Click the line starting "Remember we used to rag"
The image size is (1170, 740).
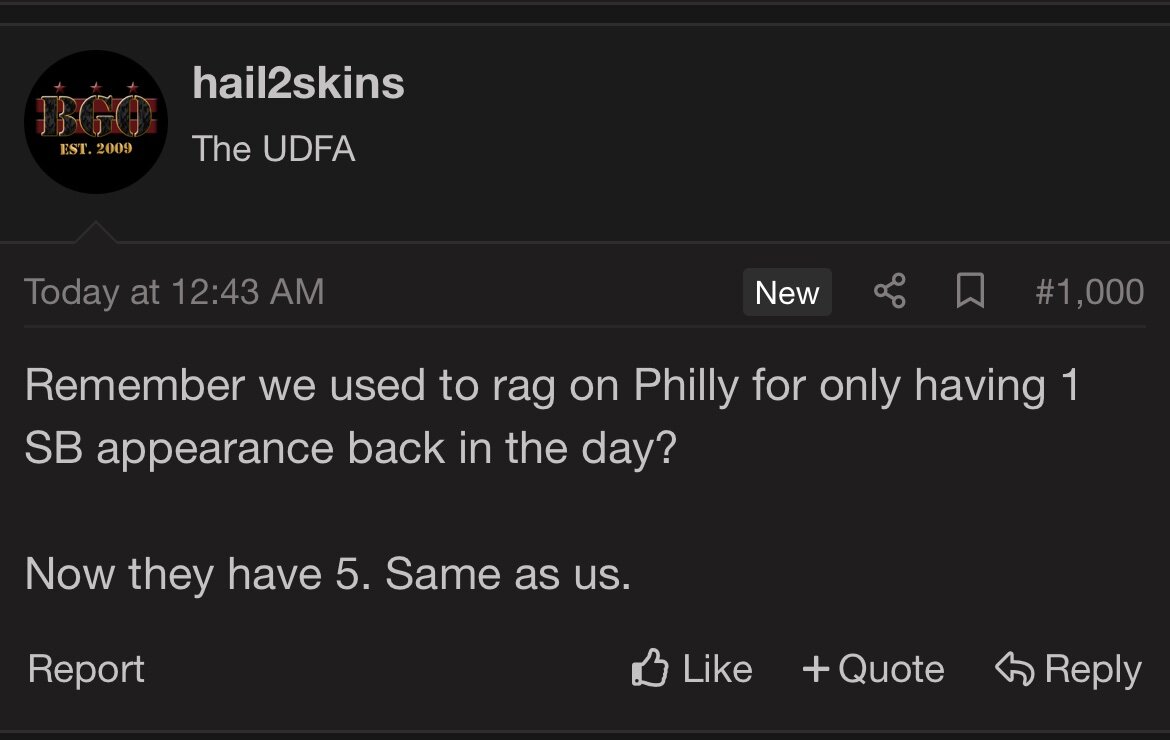(552, 385)
